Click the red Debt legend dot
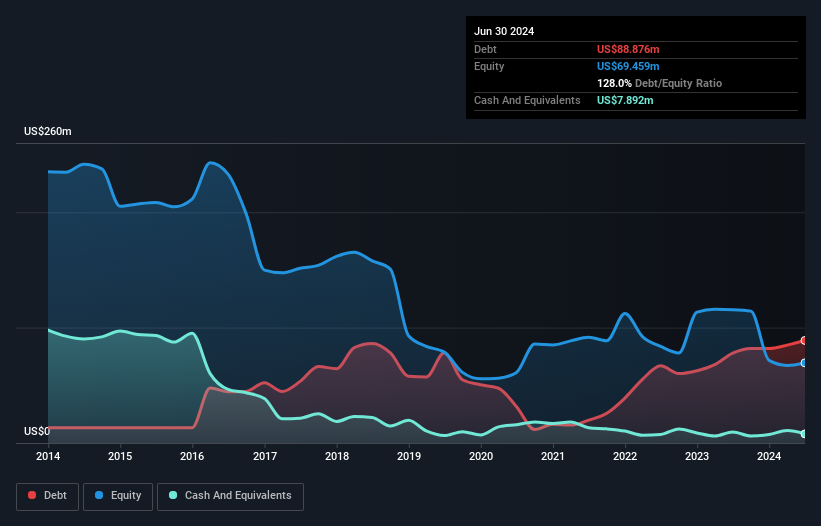This screenshot has width=821, height=526. point(32,495)
